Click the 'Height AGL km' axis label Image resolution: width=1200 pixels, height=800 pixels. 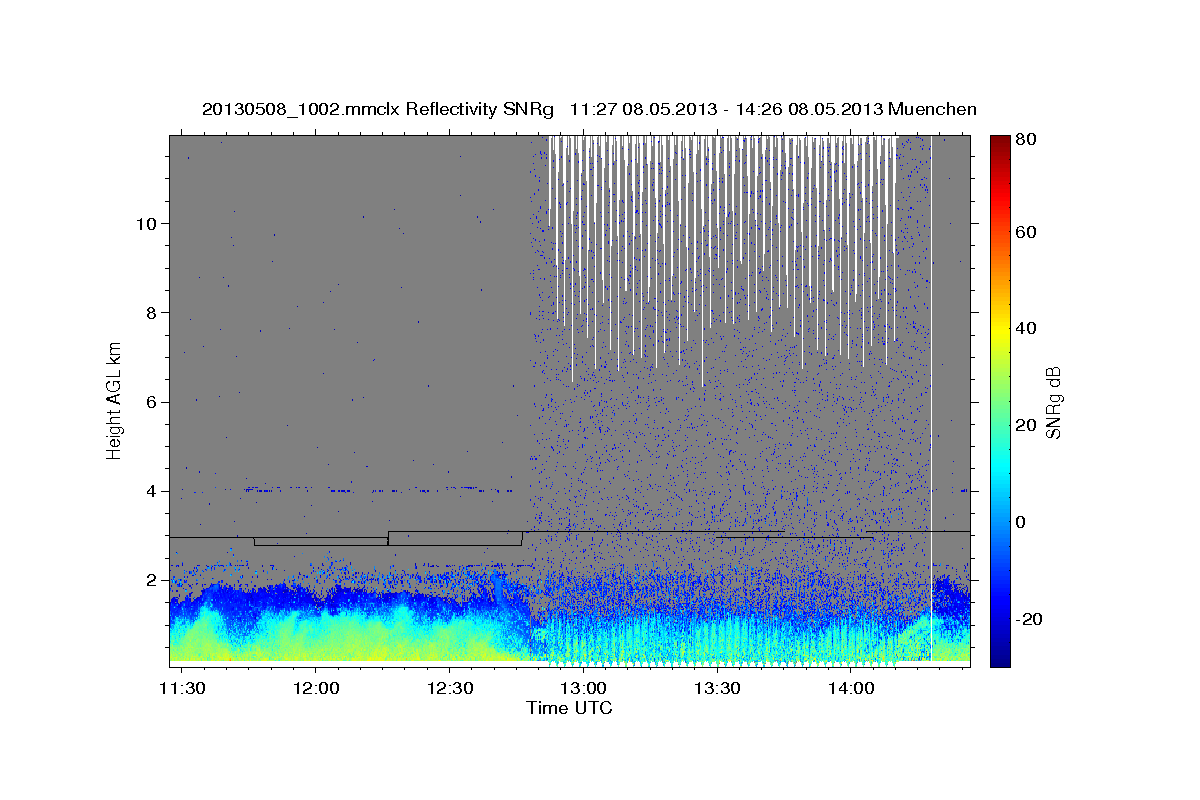[115, 399]
